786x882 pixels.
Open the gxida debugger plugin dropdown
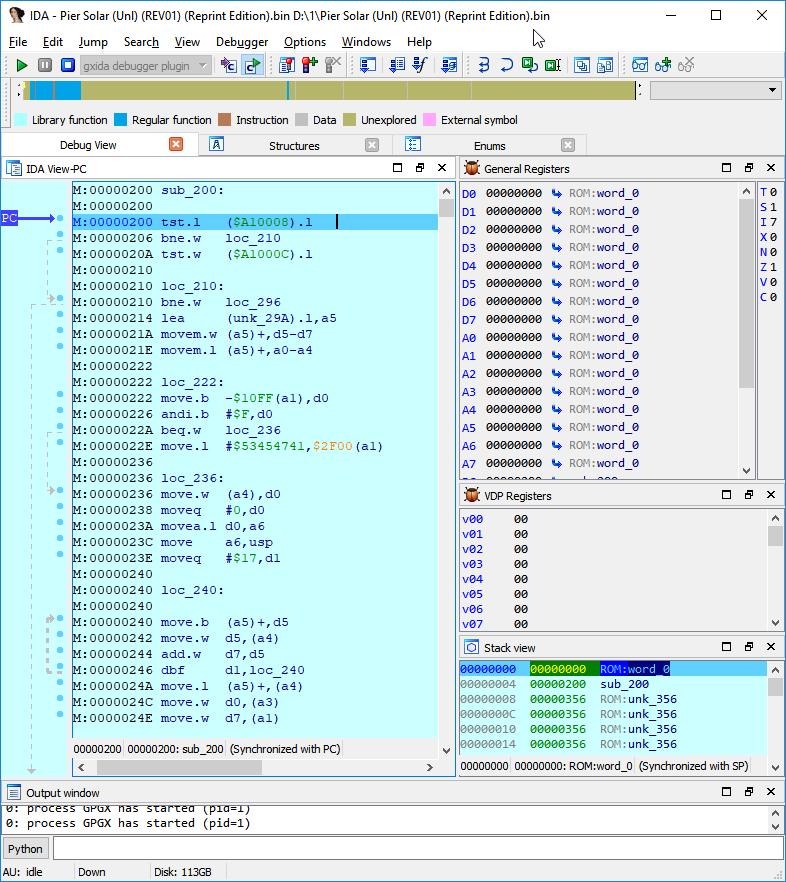[x=203, y=65]
